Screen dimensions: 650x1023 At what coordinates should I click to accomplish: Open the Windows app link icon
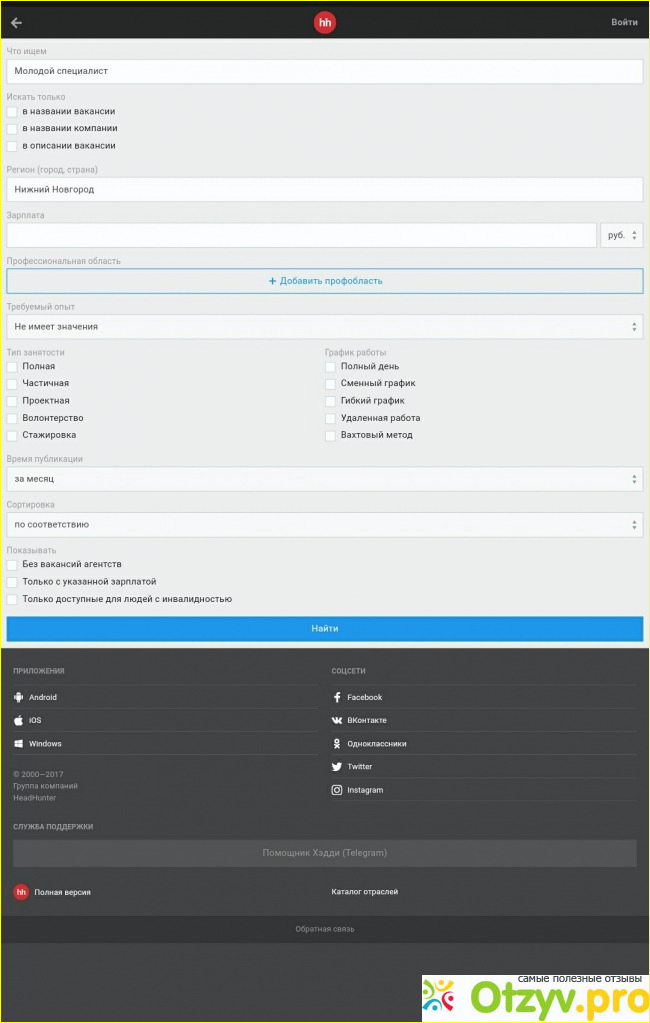tap(18, 744)
